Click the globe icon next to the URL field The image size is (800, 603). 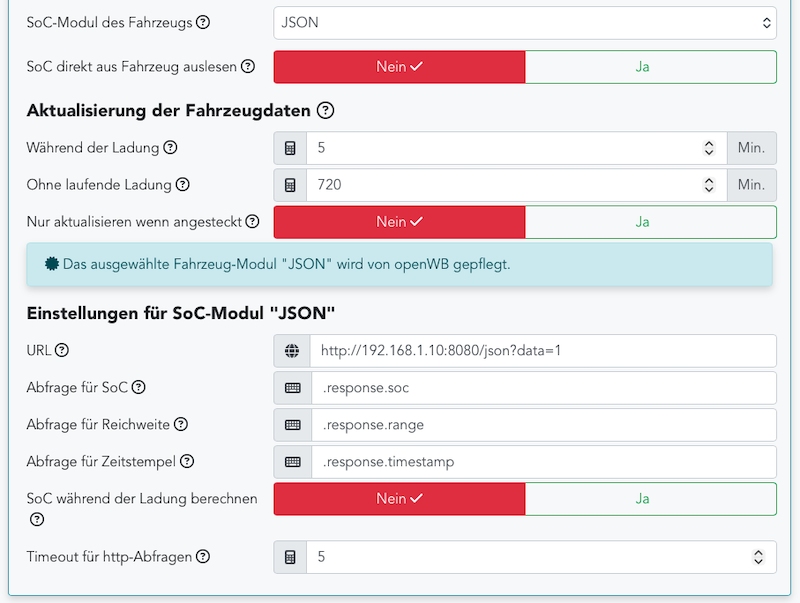coord(289,350)
